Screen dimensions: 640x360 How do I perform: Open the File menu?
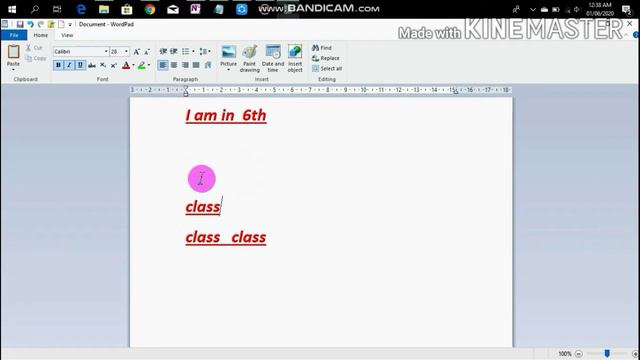(x=14, y=35)
